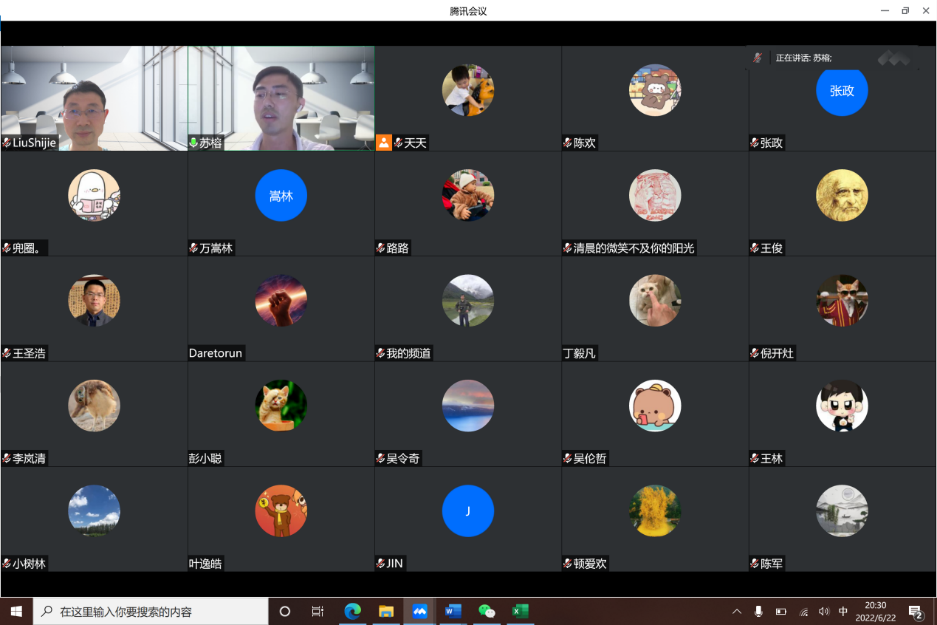The height and width of the screenshot is (625, 937).
Task: Click the blue J avatar for JIN
Action: tap(468, 511)
